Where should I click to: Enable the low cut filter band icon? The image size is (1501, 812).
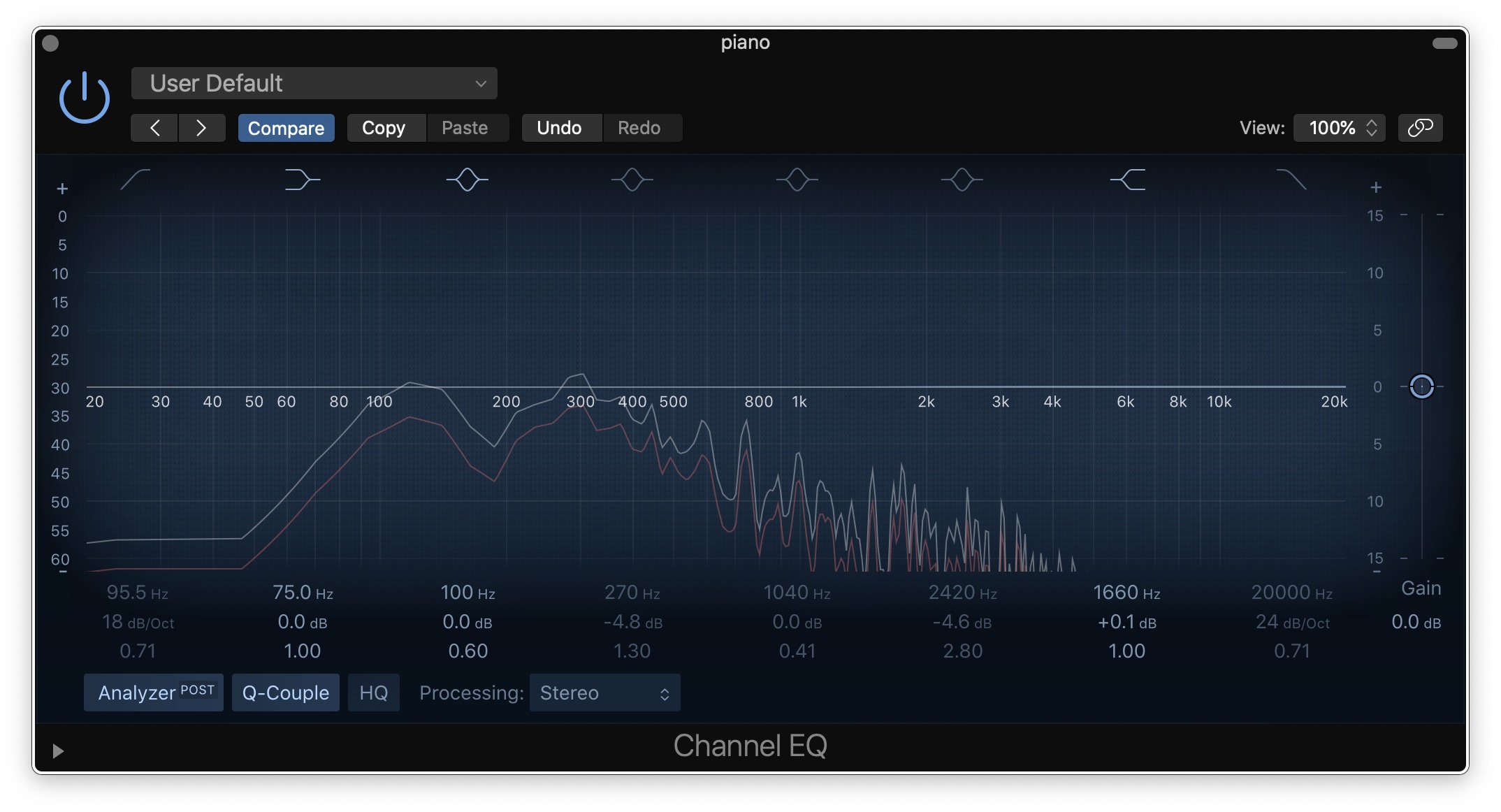pyautogui.click(x=136, y=180)
